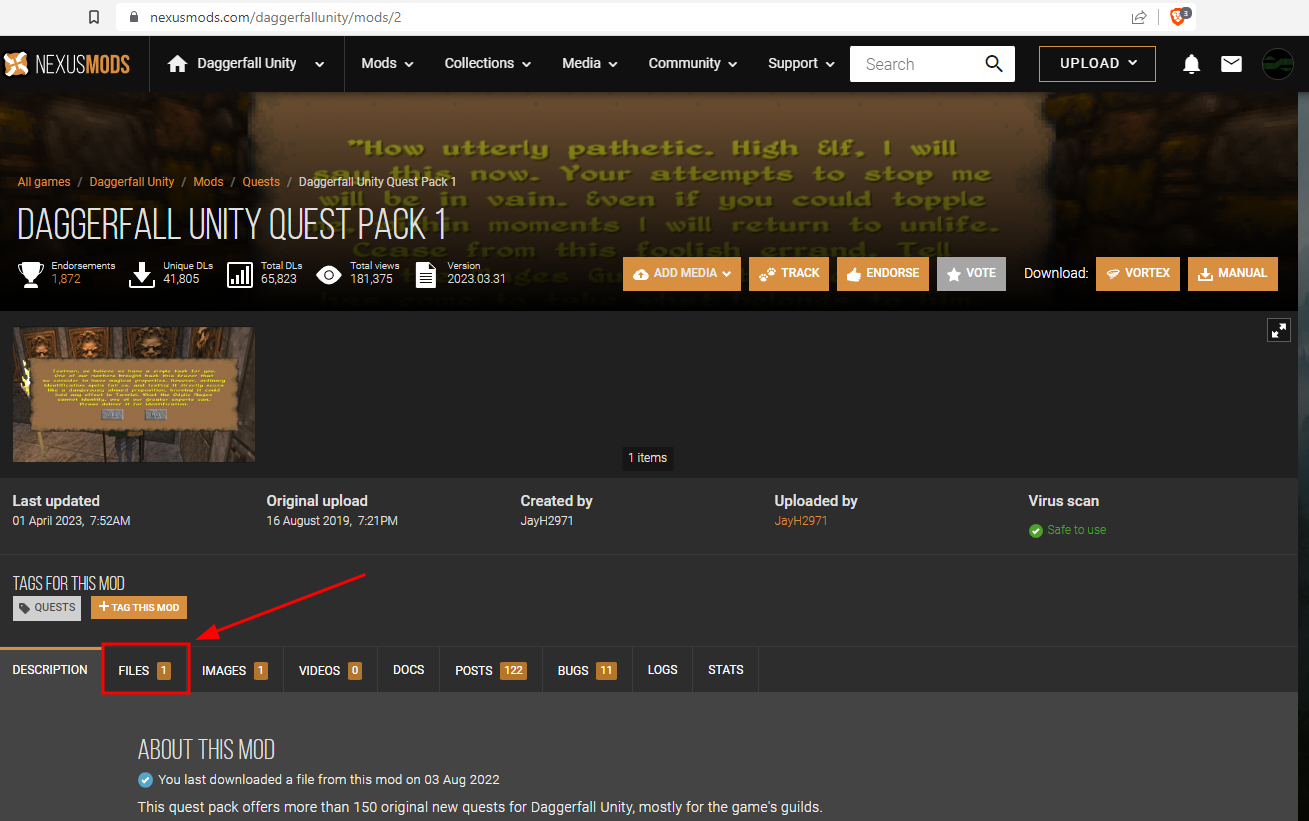Click the Total views eye icon
This screenshot has width=1309, height=821.
[x=329, y=274]
